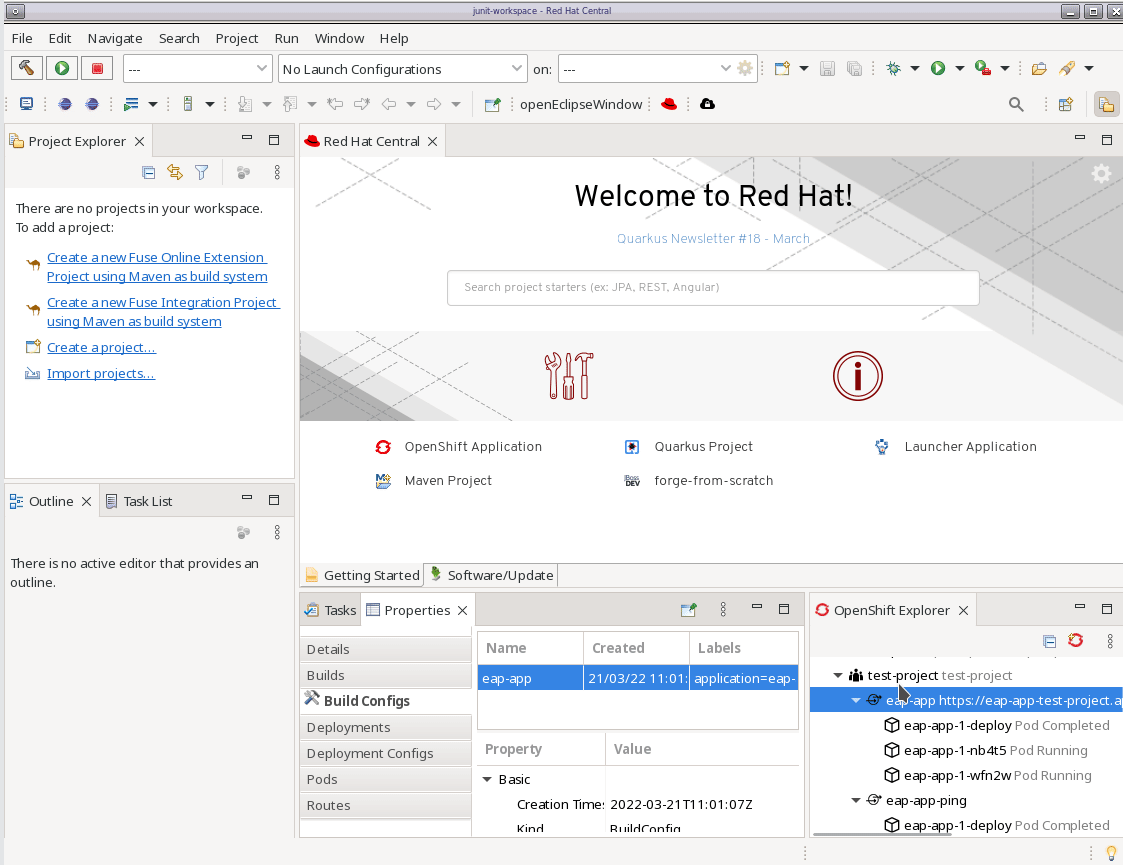Screen dimensions: 1123x865
Task: Start a Maven Project wizard
Action: (x=434, y=480)
